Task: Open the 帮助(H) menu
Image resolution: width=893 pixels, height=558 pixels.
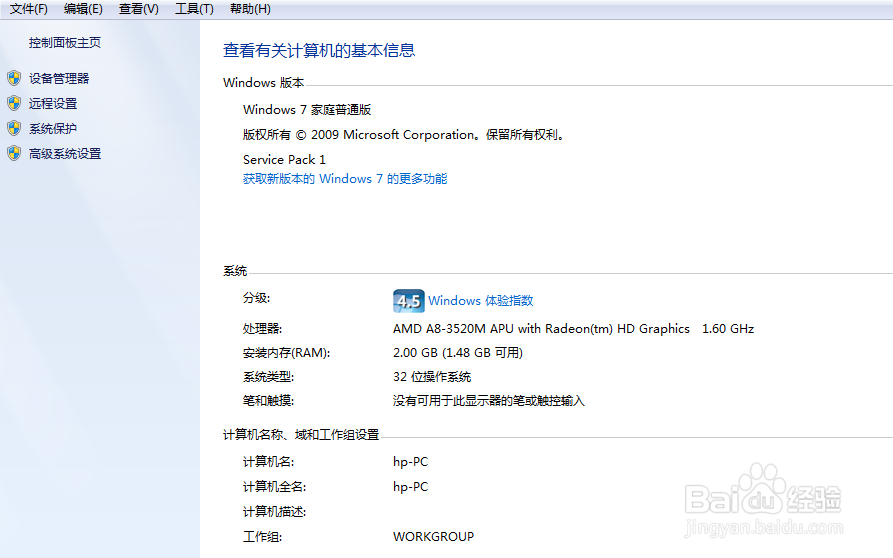Action: click(x=250, y=9)
